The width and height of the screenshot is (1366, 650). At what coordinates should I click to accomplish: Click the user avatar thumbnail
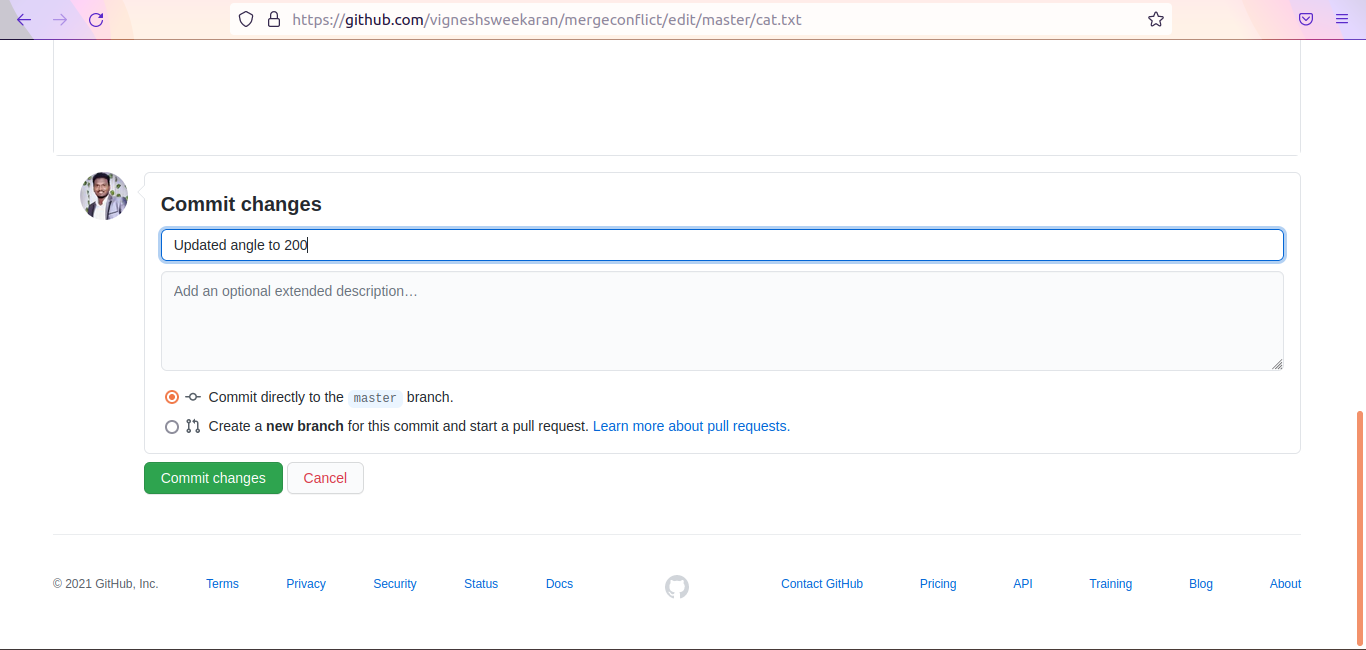pos(104,196)
